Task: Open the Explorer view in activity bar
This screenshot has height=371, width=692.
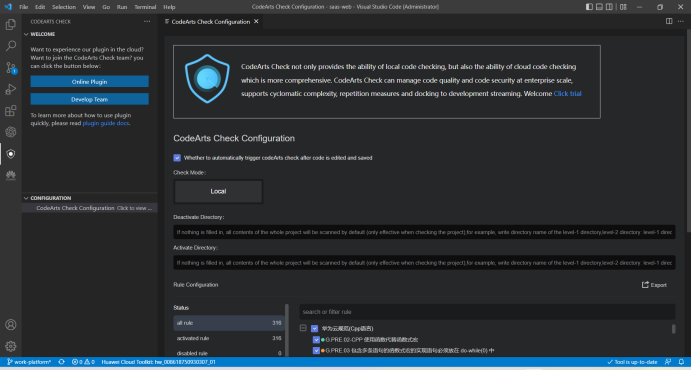Action: 11,24
